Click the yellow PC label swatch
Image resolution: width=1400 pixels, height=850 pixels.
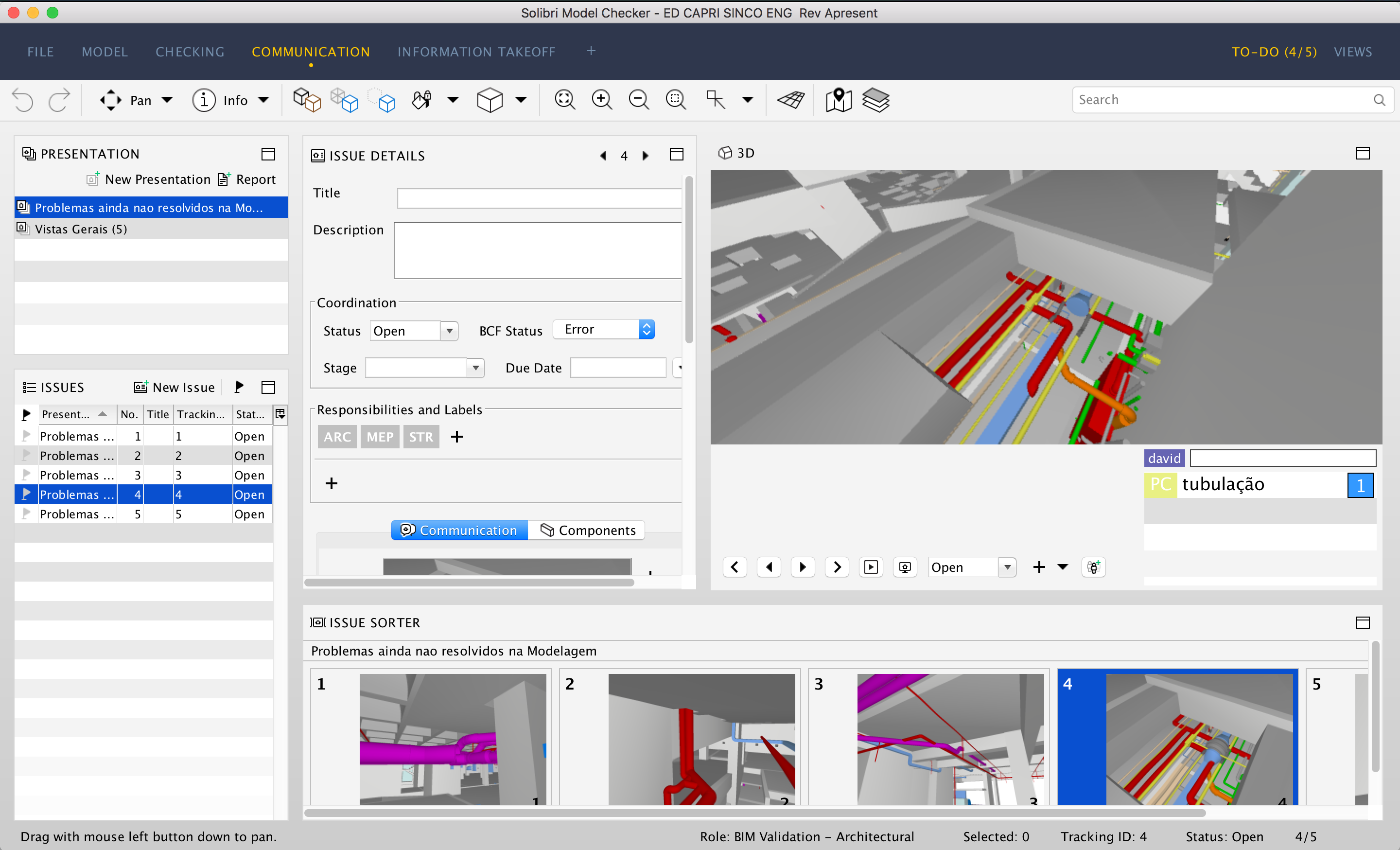[1160, 485]
